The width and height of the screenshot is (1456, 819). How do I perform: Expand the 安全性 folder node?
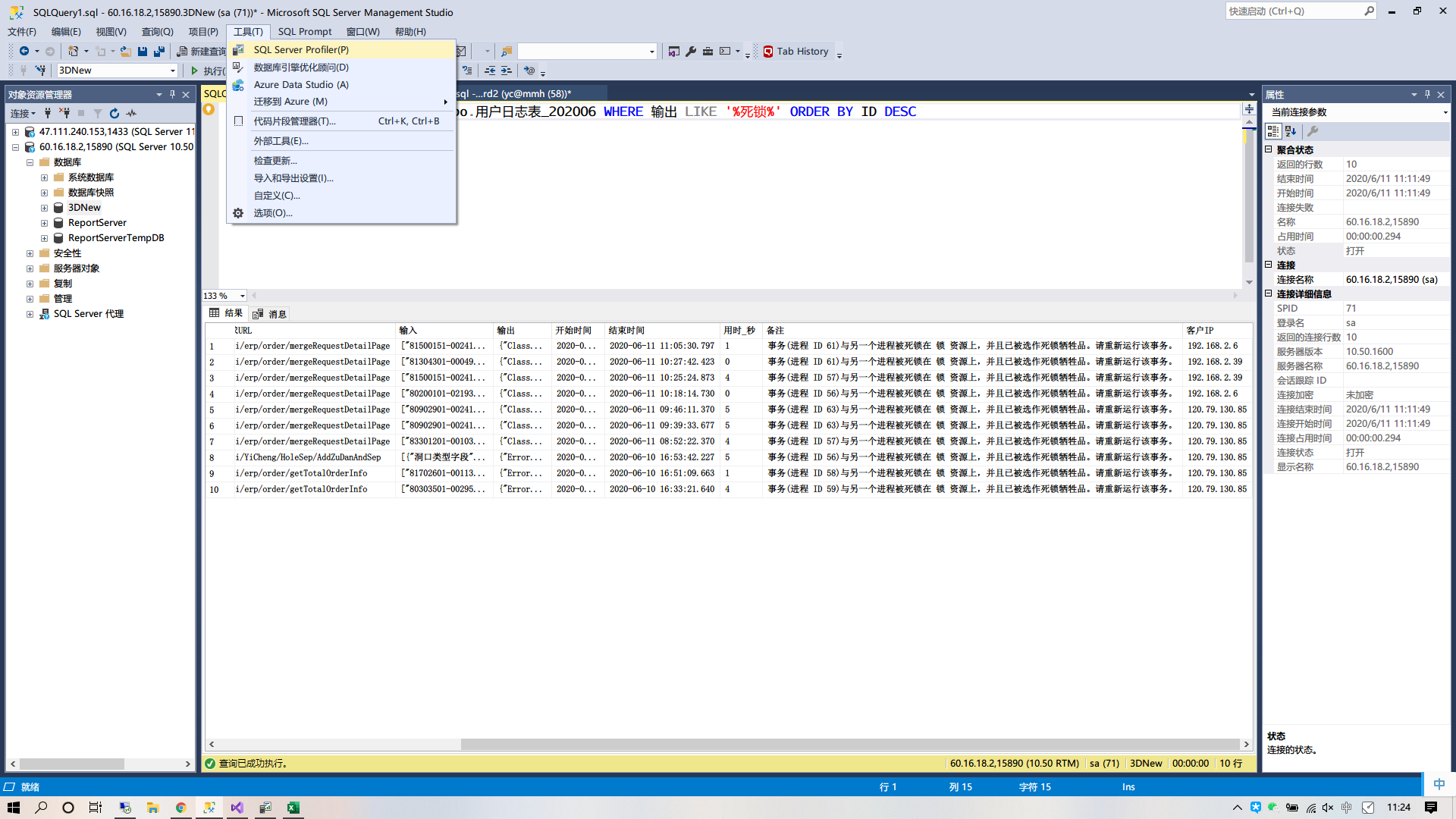point(30,253)
